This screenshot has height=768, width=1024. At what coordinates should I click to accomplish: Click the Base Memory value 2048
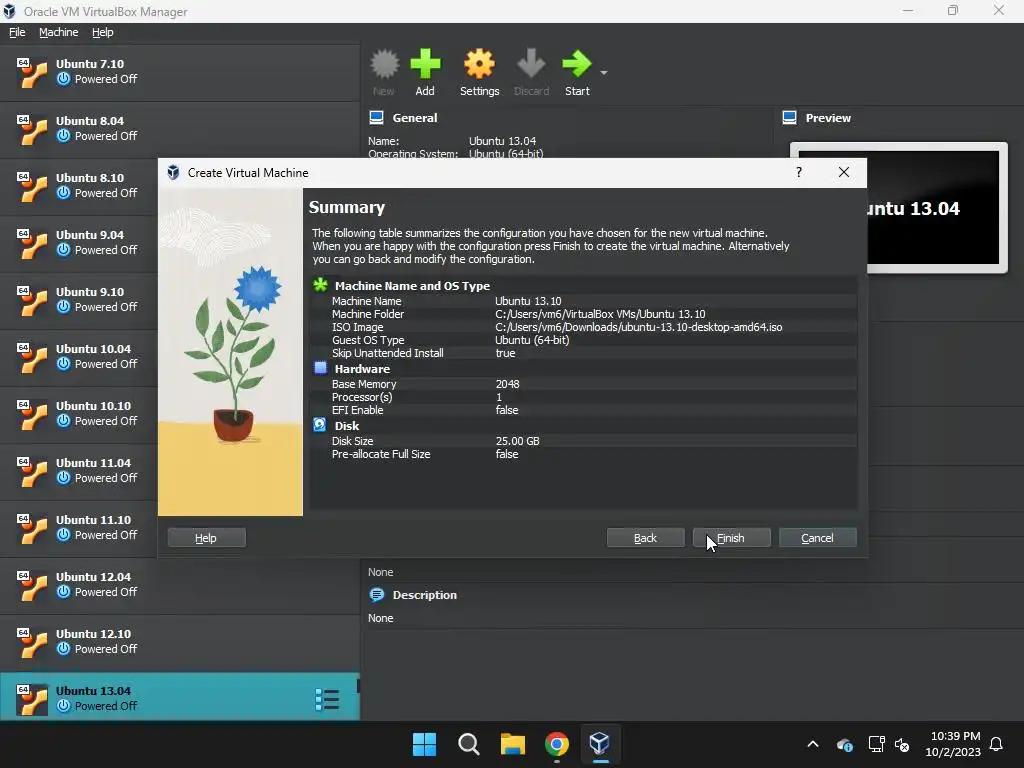(x=507, y=384)
